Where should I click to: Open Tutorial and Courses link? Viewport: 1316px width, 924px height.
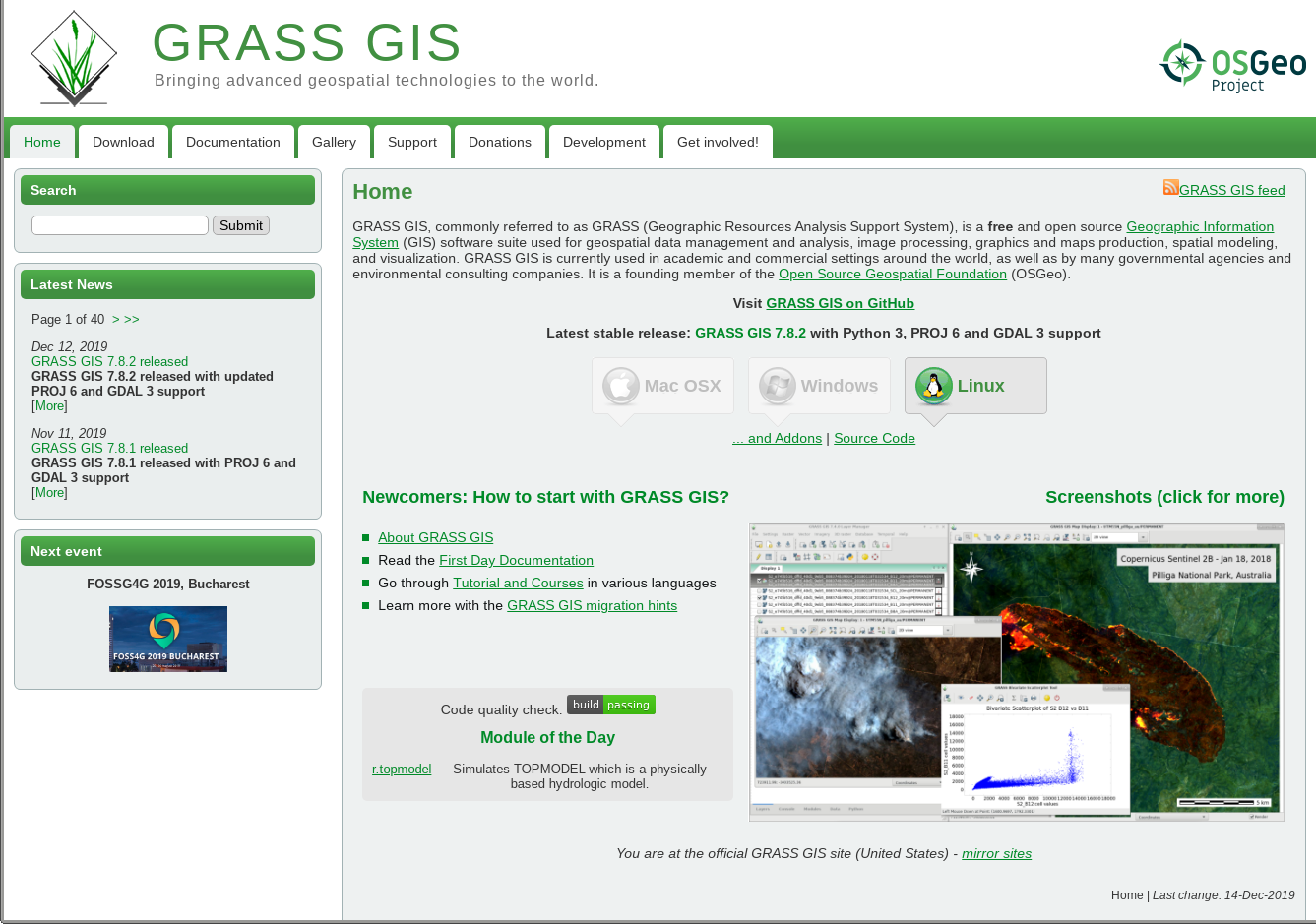click(x=518, y=583)
